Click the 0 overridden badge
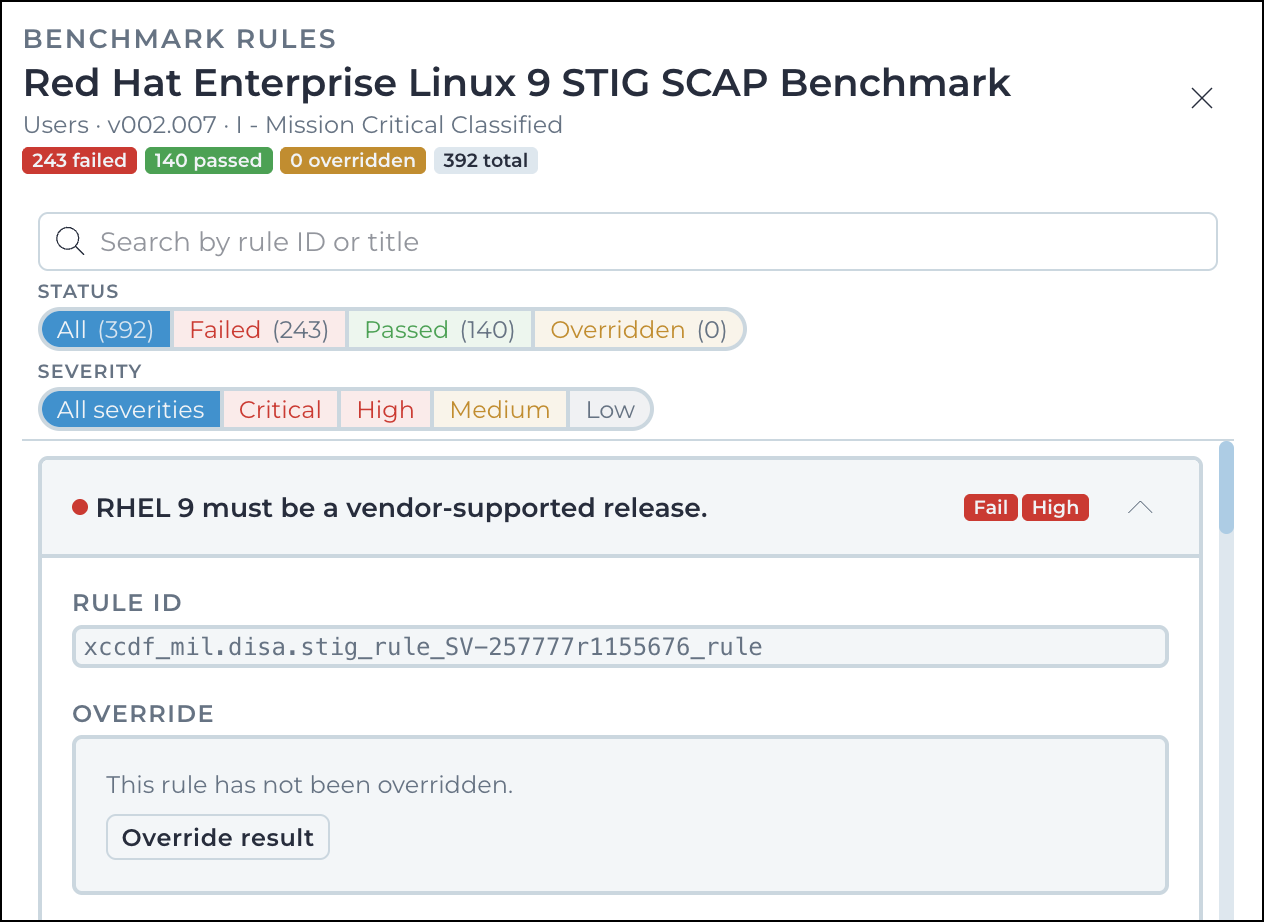Viewport: 1264px width, 922px height. (353, 160)
